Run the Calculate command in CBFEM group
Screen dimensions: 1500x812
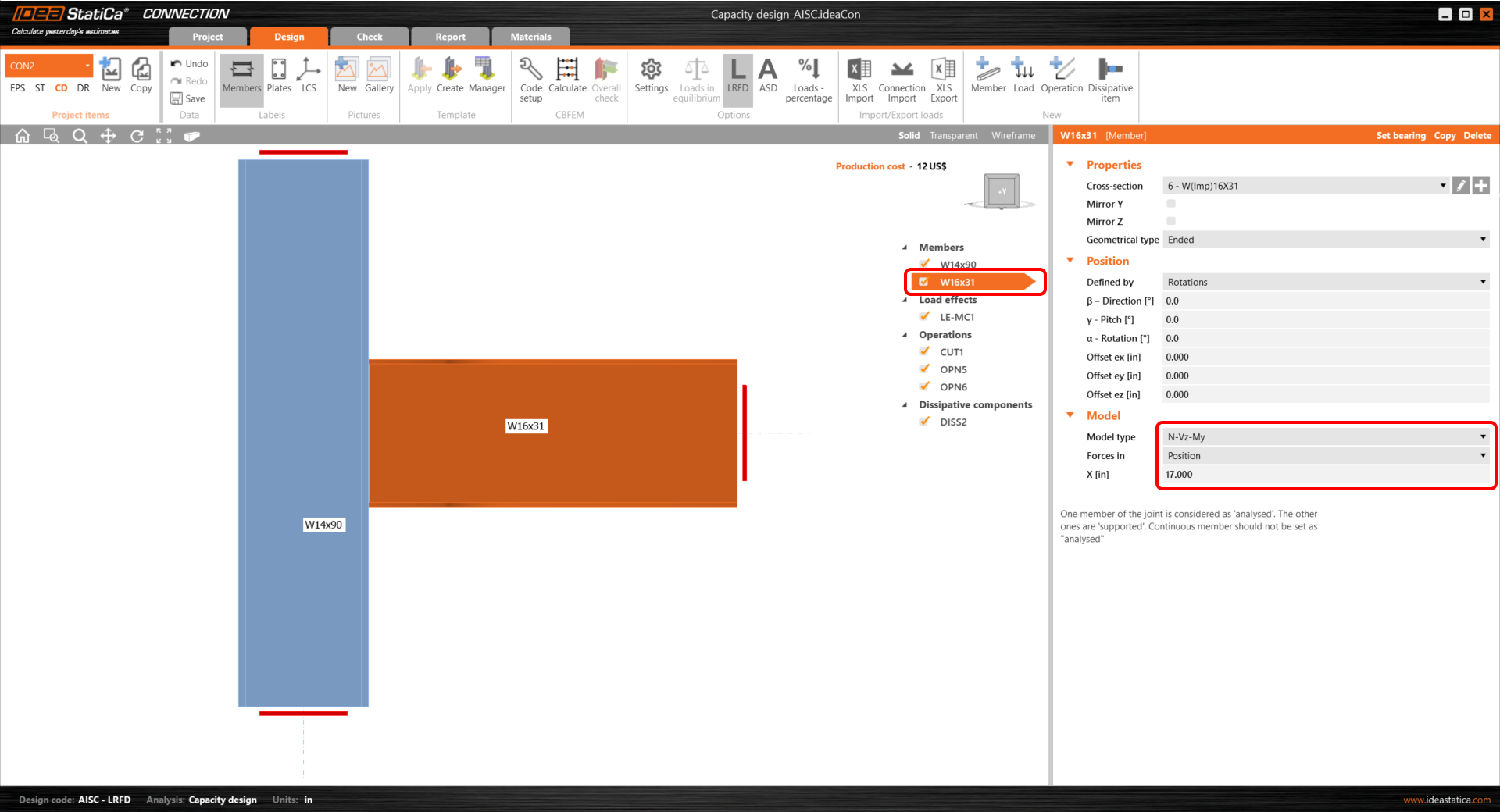point(566,78)
